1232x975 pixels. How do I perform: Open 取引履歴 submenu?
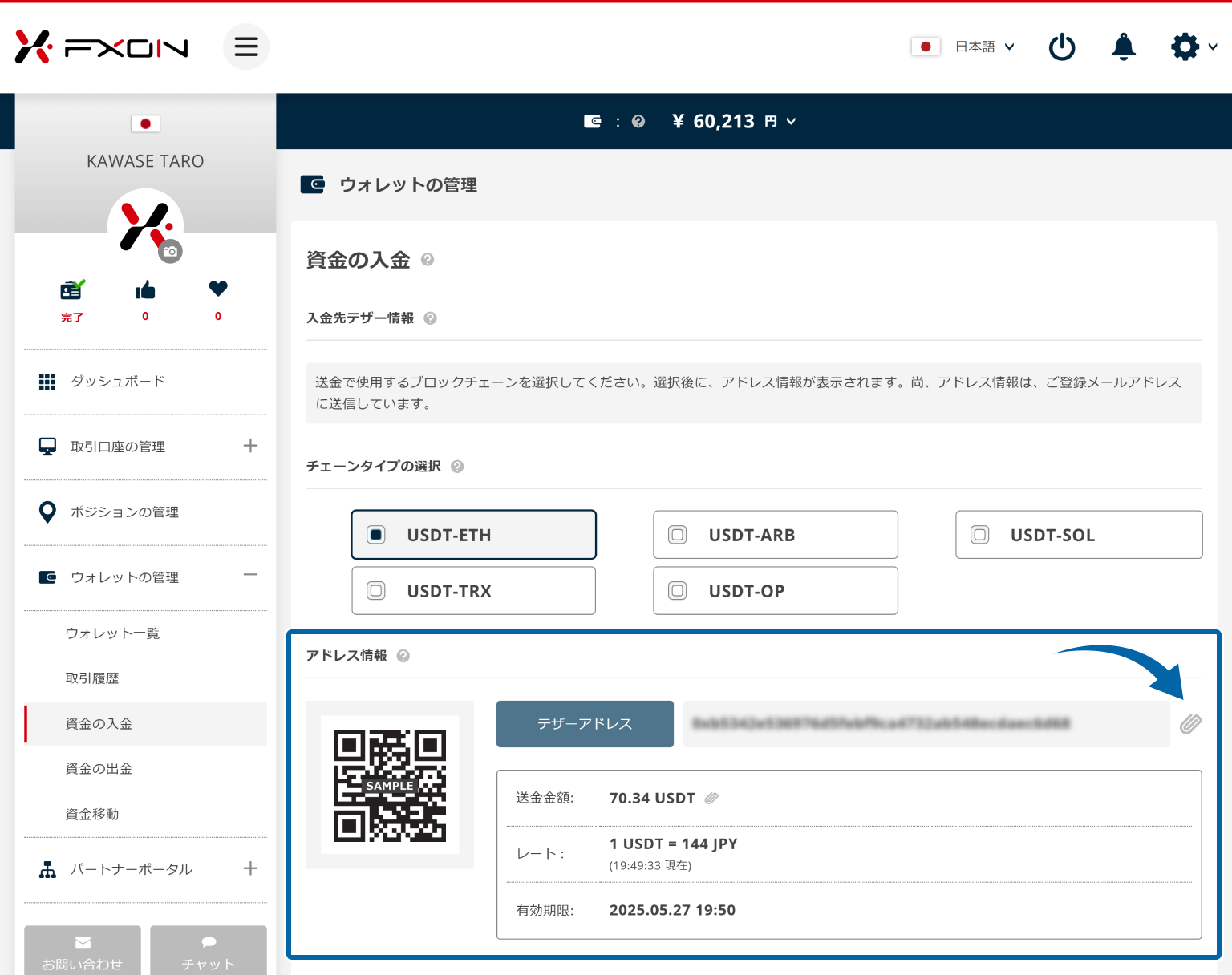[x=92, y=678]
